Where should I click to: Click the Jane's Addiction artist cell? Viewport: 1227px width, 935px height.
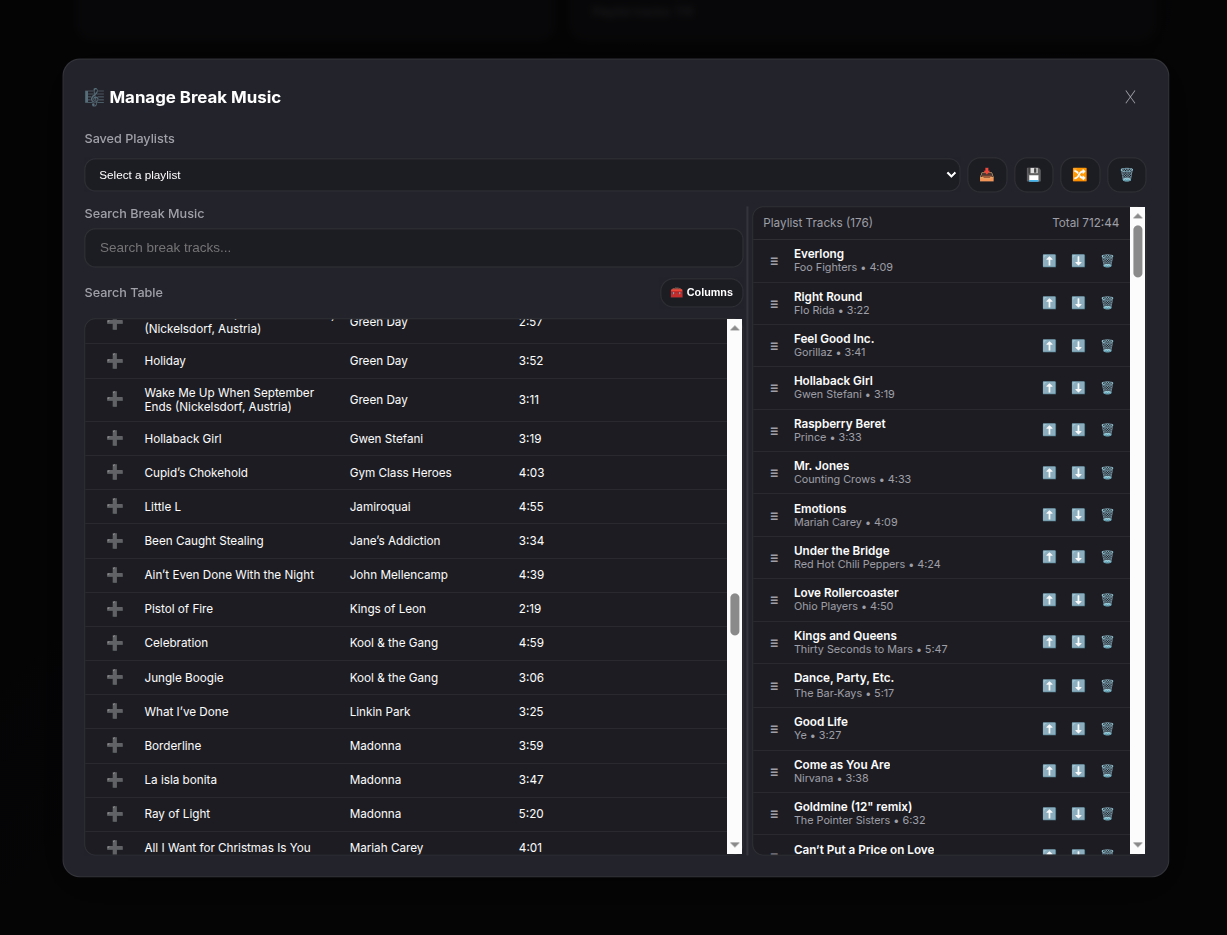click(x=395, y=541)
